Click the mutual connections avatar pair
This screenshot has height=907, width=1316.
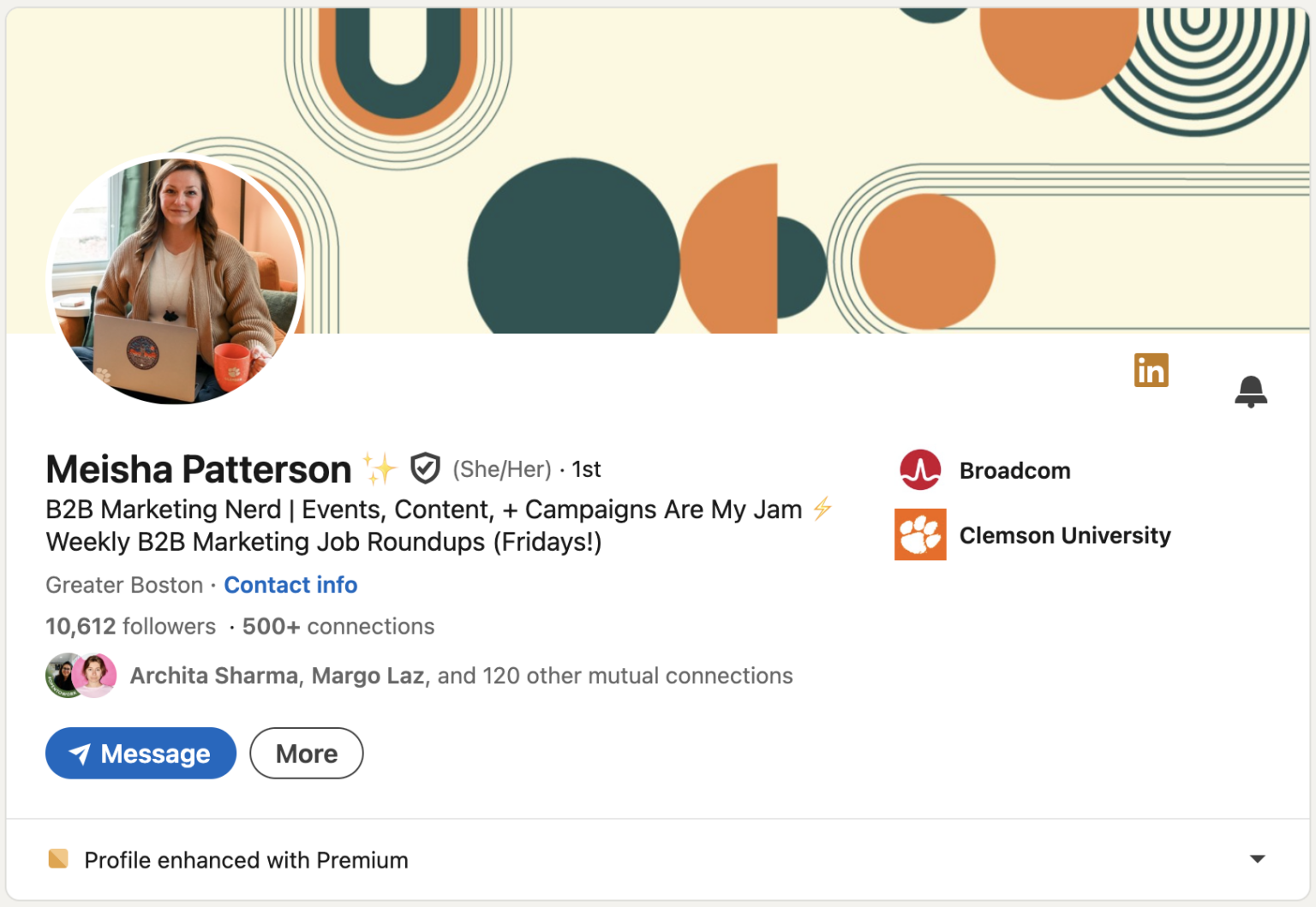coord(81,676)
